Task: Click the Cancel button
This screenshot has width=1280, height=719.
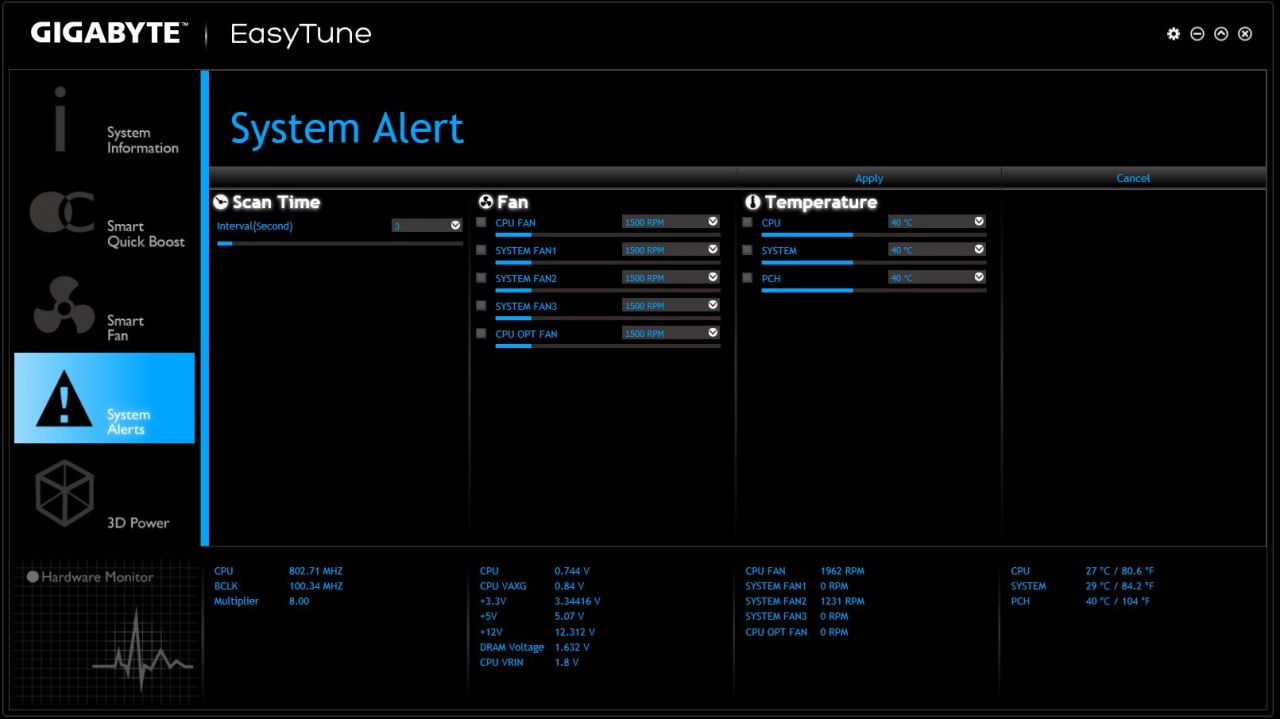Action: (x=1133, y=178)
